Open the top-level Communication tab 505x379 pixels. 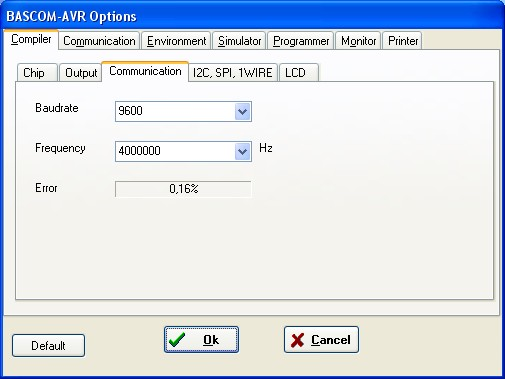point(99,41)
